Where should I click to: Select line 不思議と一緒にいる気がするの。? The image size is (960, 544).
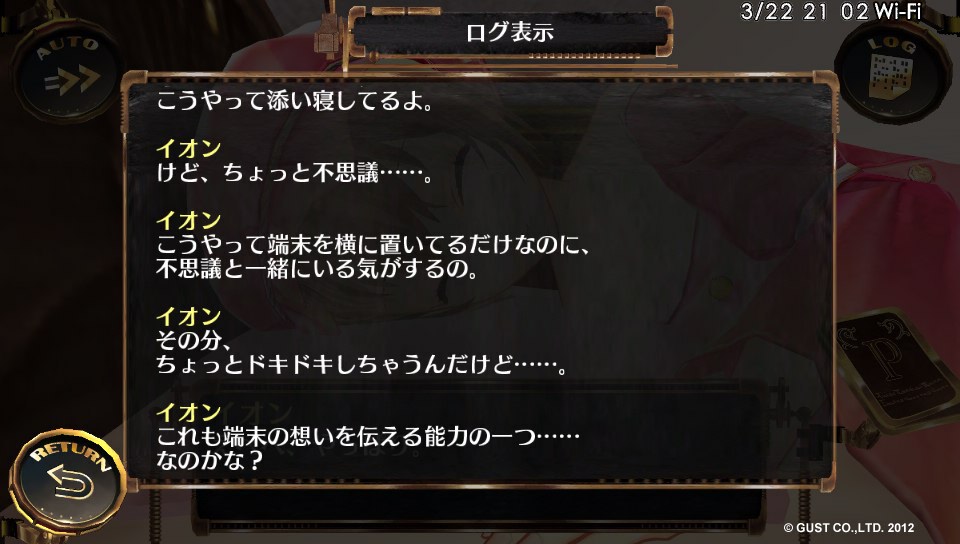pyautogui.click(x=317, y=269)
